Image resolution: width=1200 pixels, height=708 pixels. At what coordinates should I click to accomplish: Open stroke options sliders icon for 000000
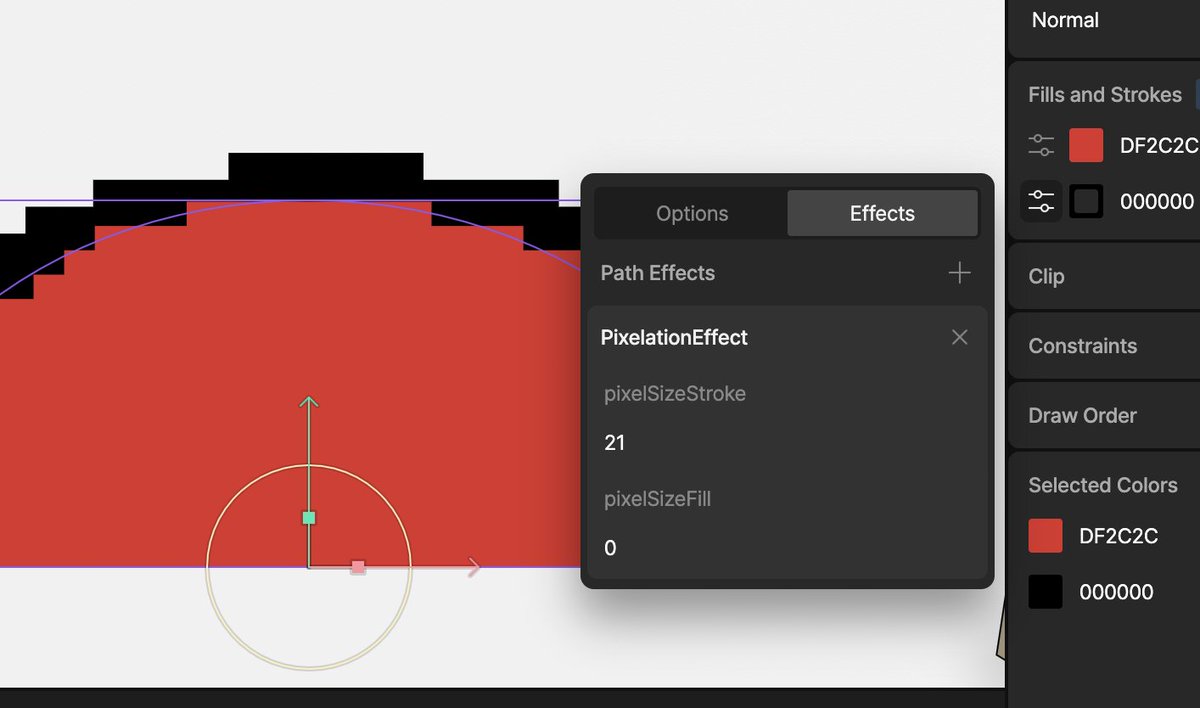click(x=1041, y=201)
